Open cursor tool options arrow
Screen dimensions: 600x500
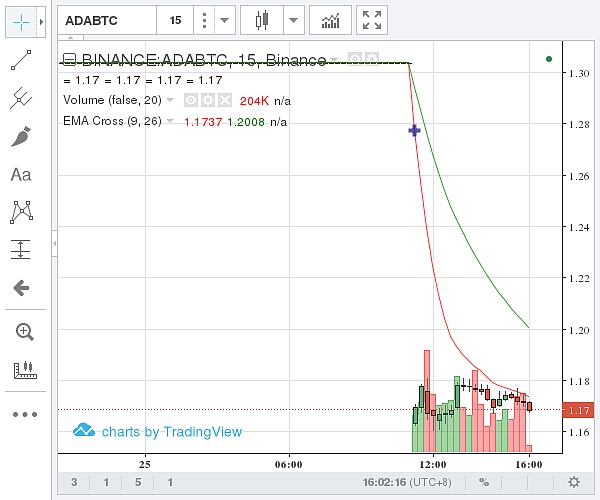[41, 22]
